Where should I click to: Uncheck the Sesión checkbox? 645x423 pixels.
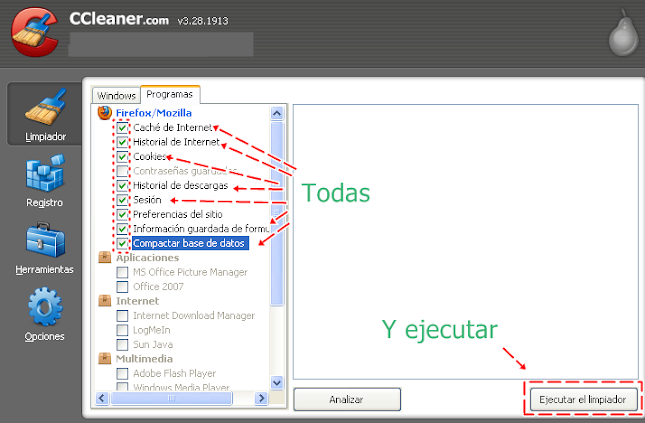[x=122, y=200]
